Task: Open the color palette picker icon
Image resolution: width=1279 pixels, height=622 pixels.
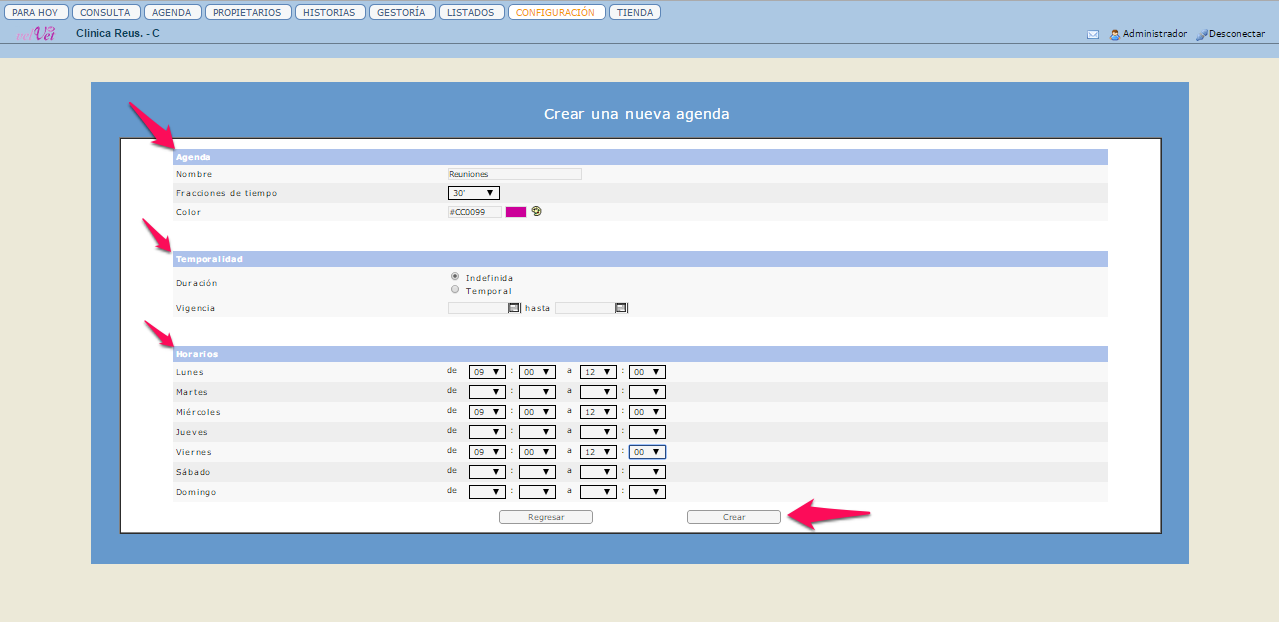Action: [x=536, y=212]
